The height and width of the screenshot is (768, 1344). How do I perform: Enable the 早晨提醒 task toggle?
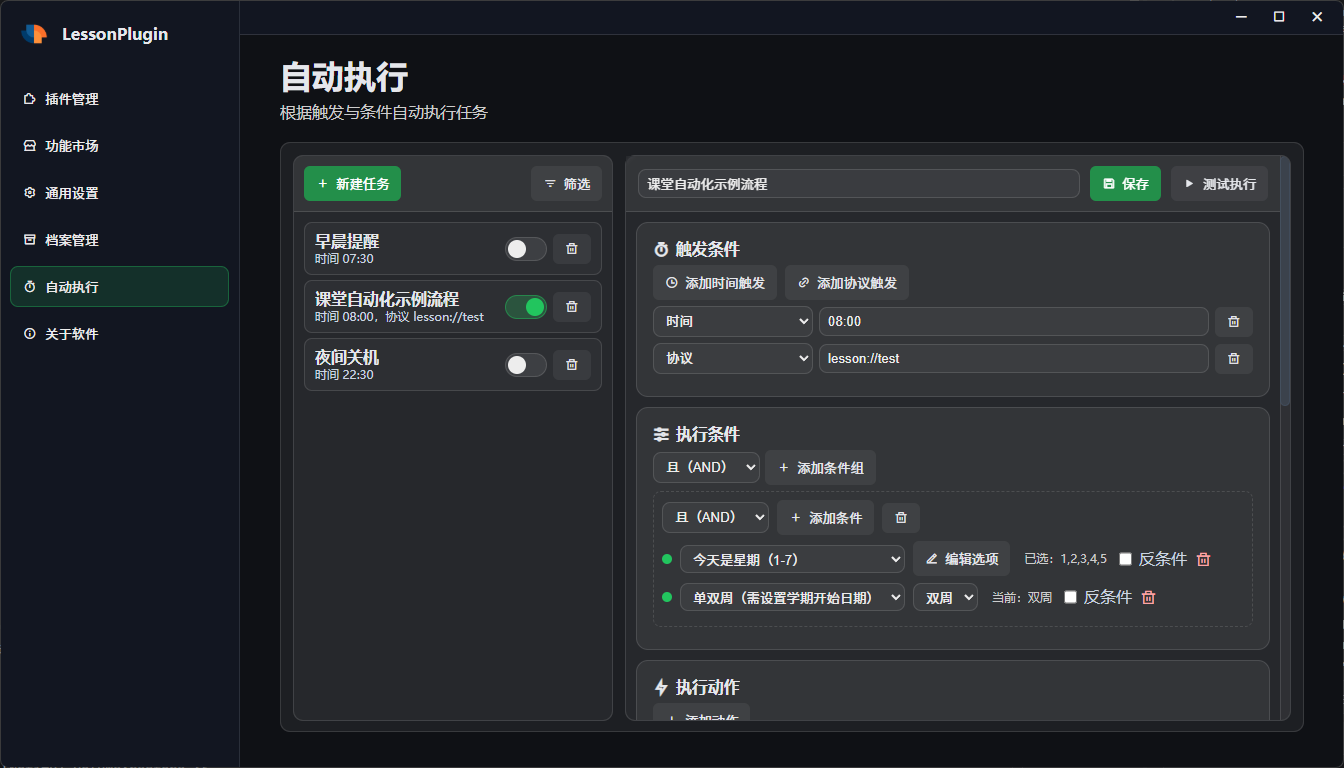click(x=525, y=249)
